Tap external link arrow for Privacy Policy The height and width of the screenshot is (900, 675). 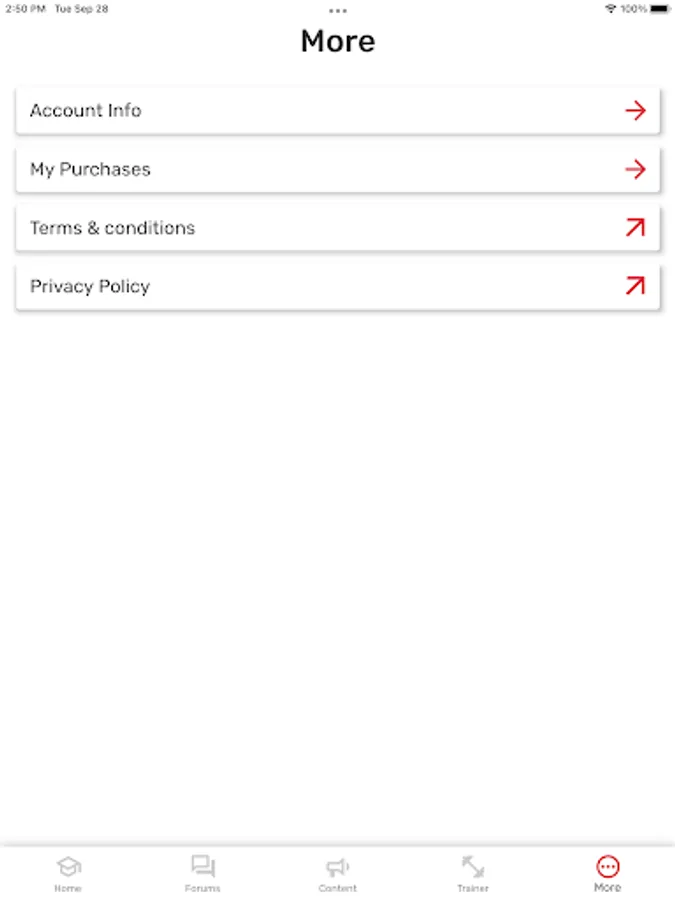click(x=635, y=285)
